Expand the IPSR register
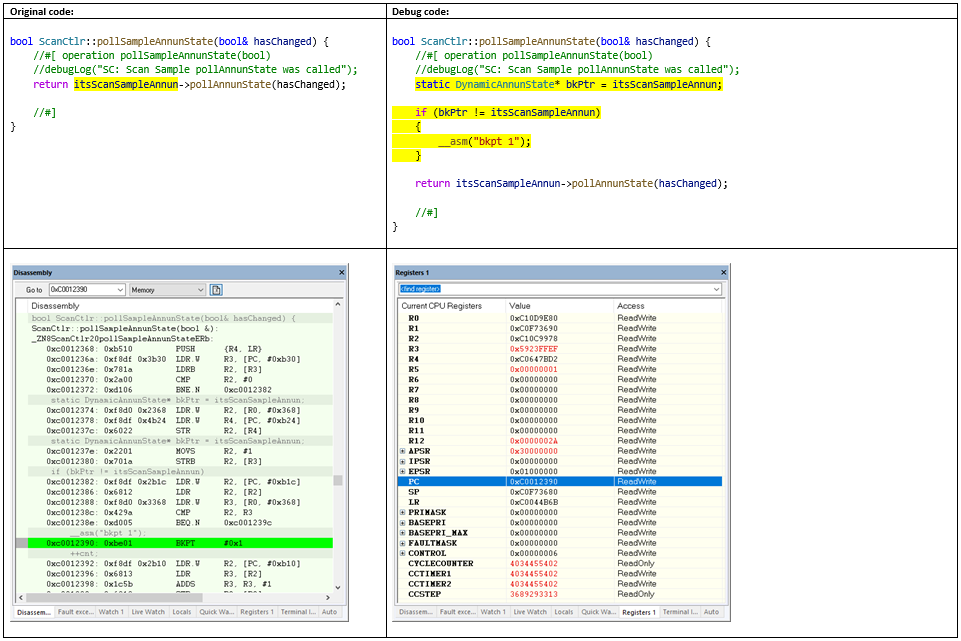 (x=403, y=461)
